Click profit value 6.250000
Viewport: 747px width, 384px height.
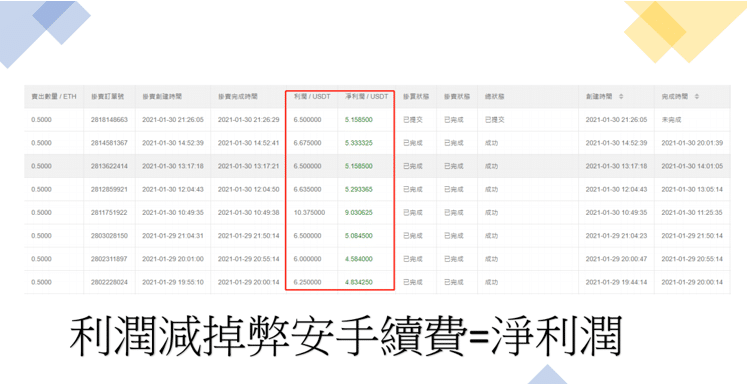[x=308, y=283]
